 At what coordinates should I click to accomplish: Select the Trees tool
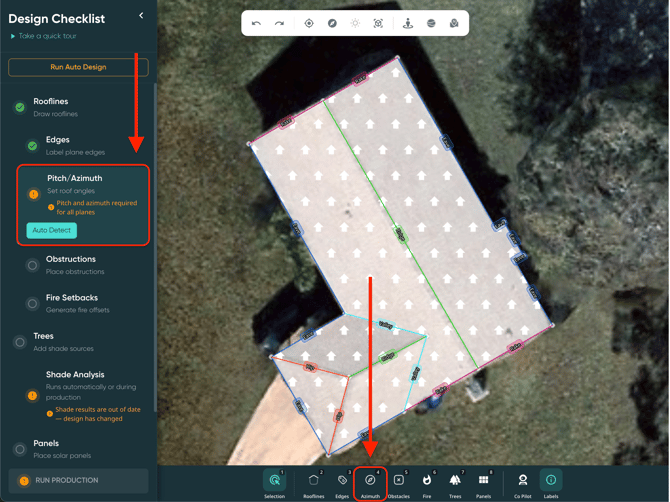click(x=455, y=484)
